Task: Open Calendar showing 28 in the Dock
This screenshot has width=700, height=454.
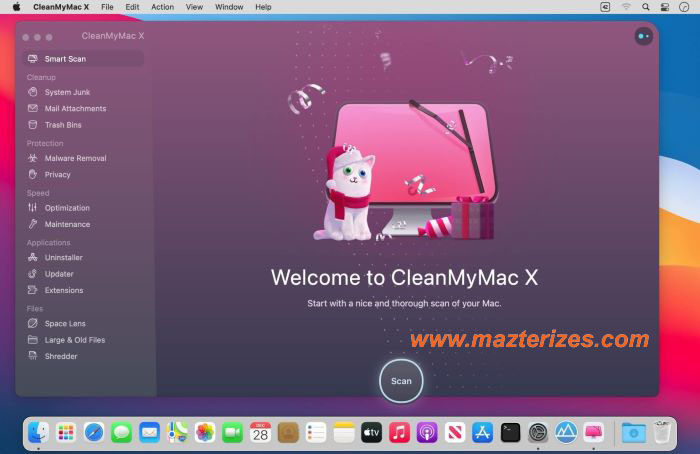Action: coord(260,433)
